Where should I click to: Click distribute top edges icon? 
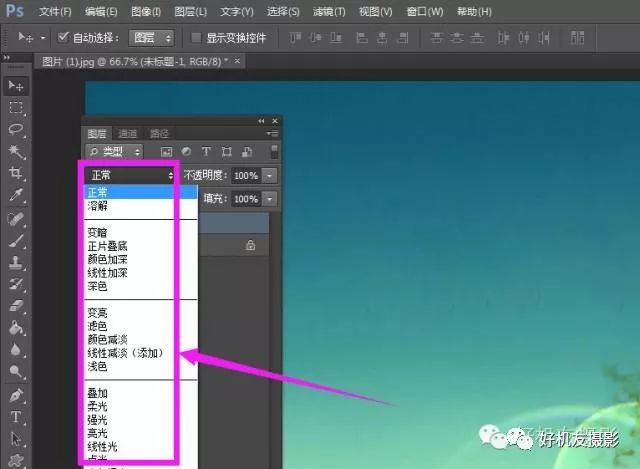tap(436, 38)
